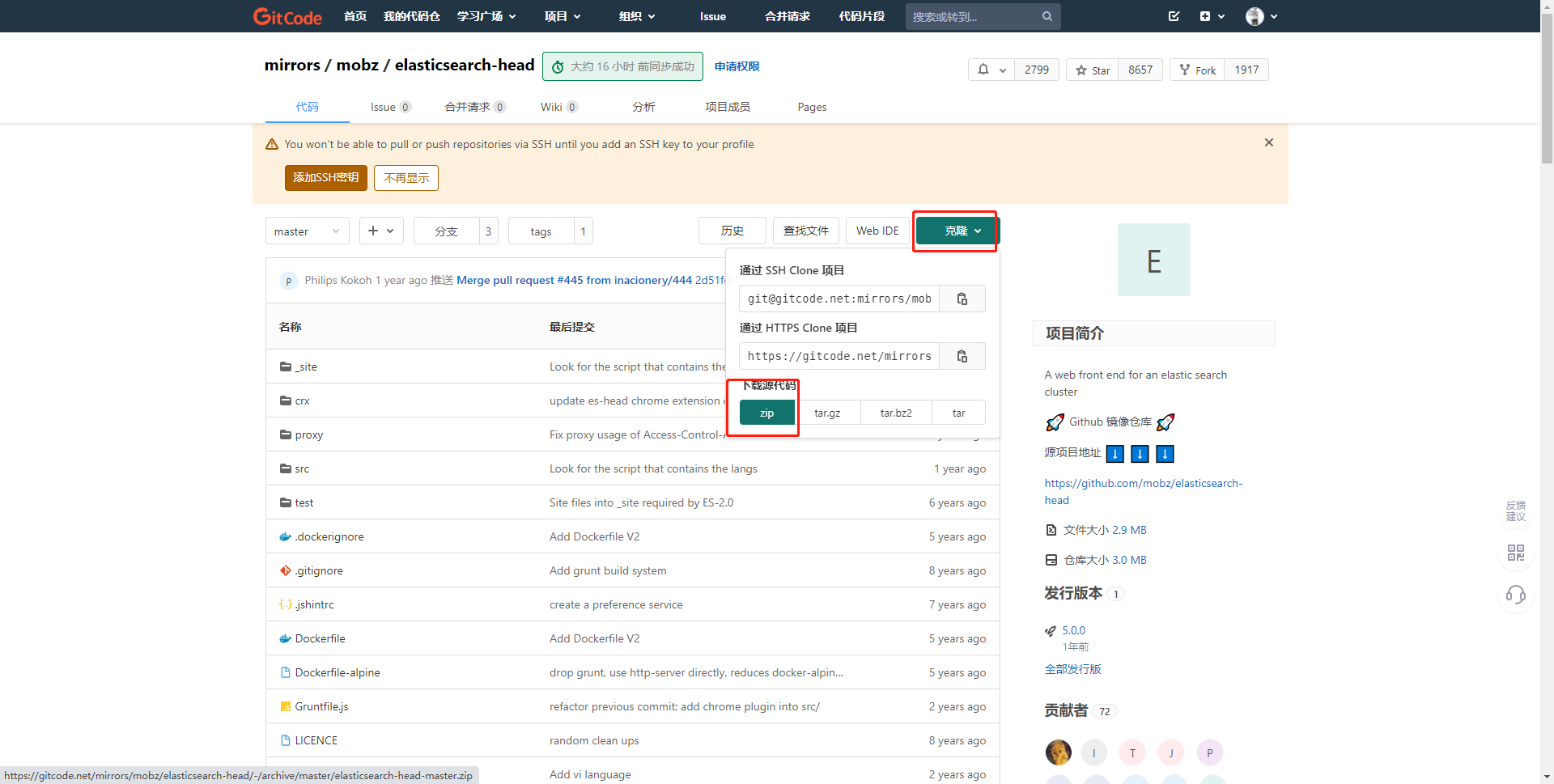Download source as tar
This screenshot has height=784, width=1554.
959,413
